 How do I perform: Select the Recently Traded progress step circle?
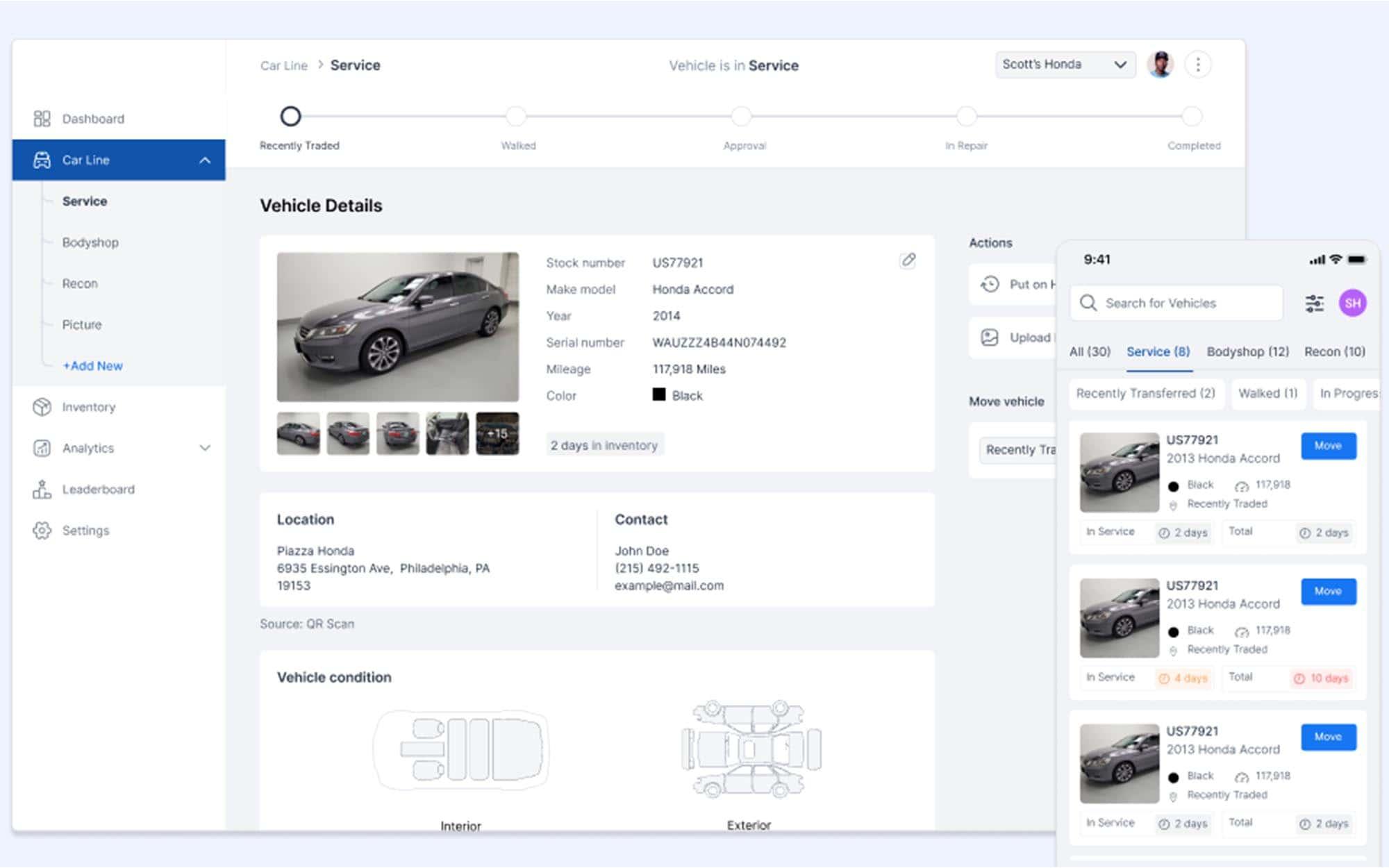(290, 116)
